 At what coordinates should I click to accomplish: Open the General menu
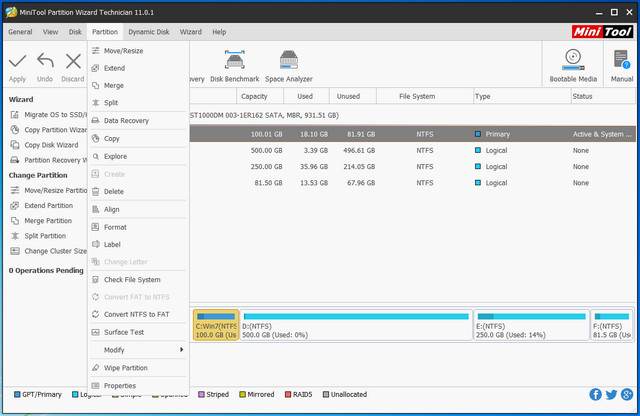20,32
